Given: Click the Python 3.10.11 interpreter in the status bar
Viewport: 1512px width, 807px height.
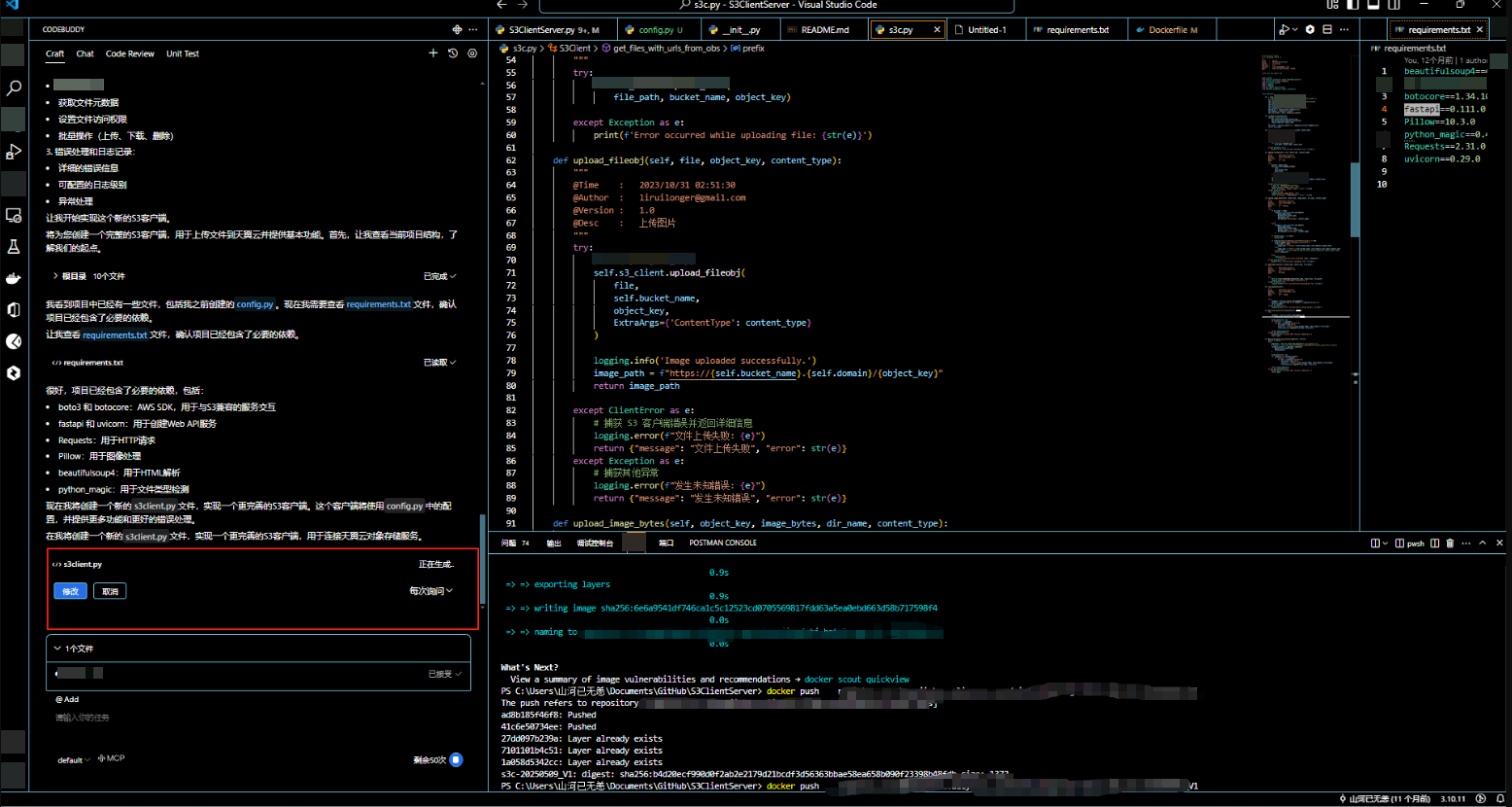Looking at the screenshot, I should (x=1454, y=798).
